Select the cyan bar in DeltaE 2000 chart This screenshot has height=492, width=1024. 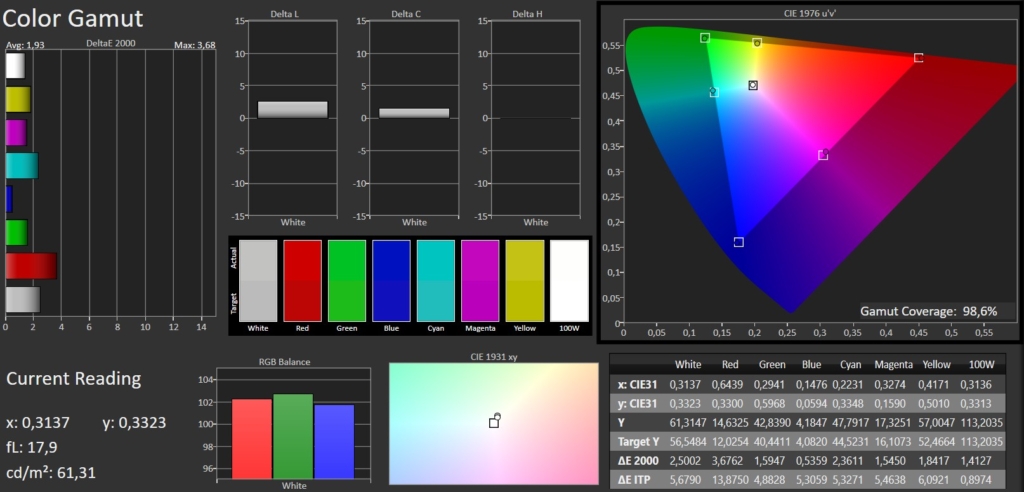click(x=21, y=166)
